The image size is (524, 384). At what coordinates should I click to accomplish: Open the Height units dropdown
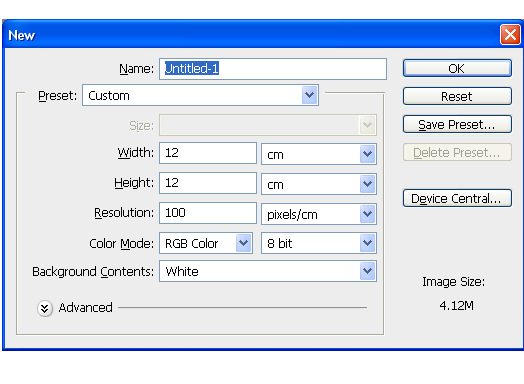pos(318,184)
